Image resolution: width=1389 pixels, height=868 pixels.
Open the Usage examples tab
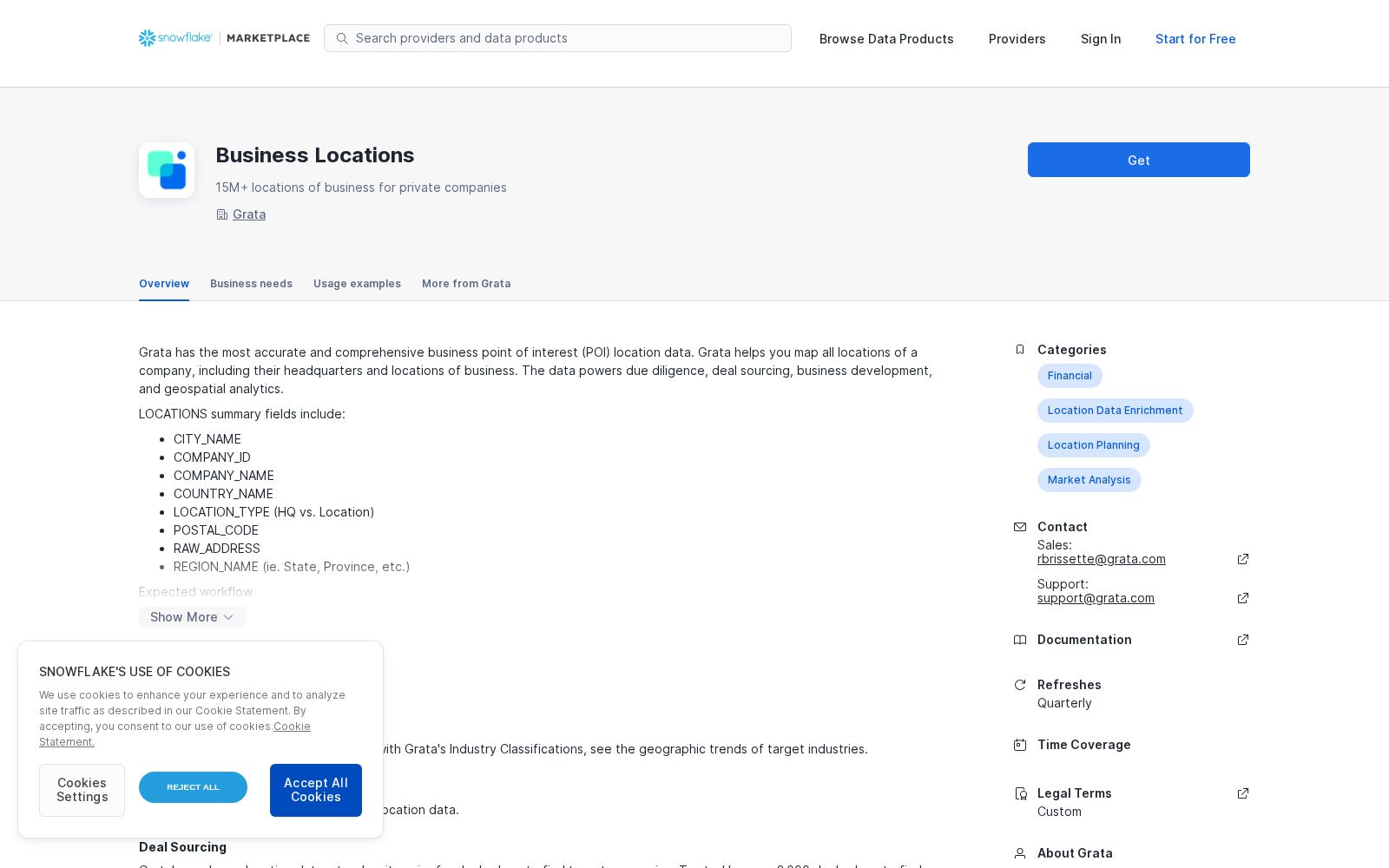(x=357, y=284)
